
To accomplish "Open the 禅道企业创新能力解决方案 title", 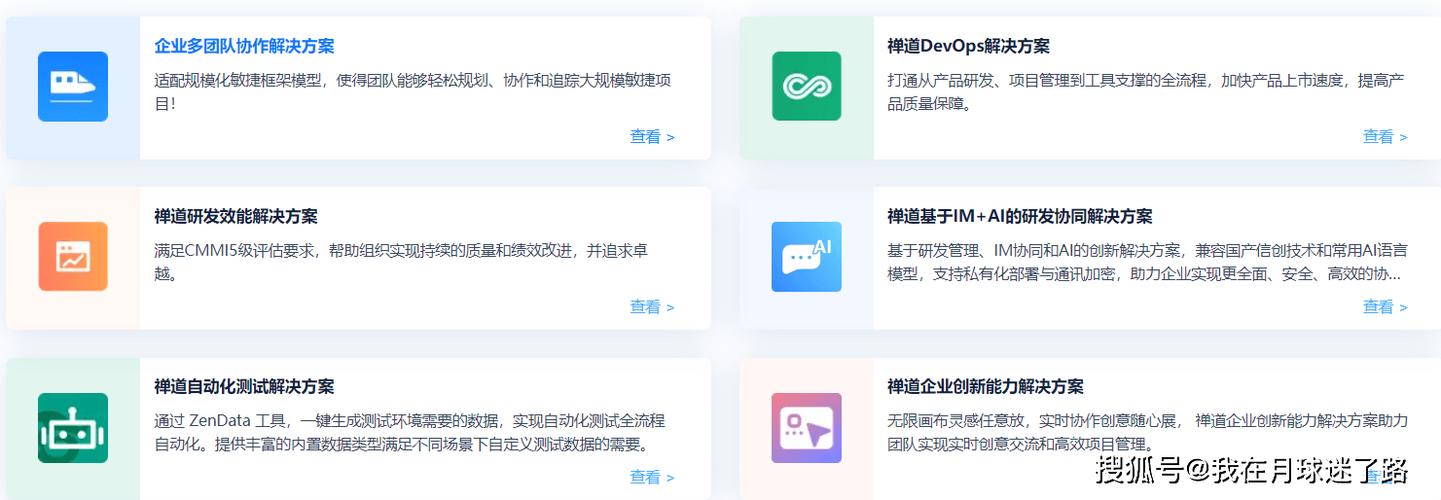I will (985, 386).
